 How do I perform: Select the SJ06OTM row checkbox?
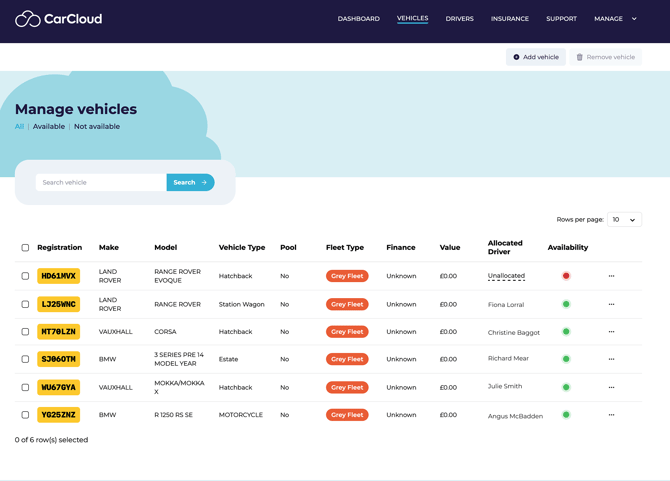point(25,359)
